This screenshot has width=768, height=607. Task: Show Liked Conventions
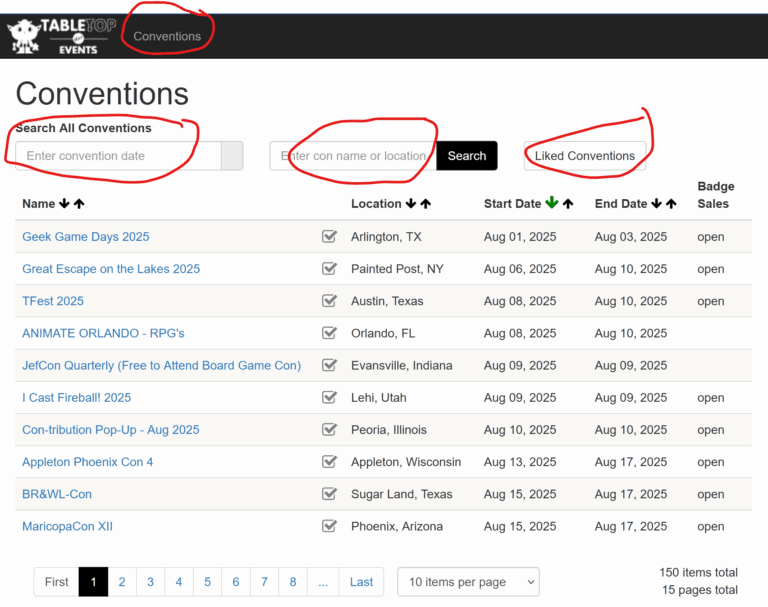tap(584, 156)
